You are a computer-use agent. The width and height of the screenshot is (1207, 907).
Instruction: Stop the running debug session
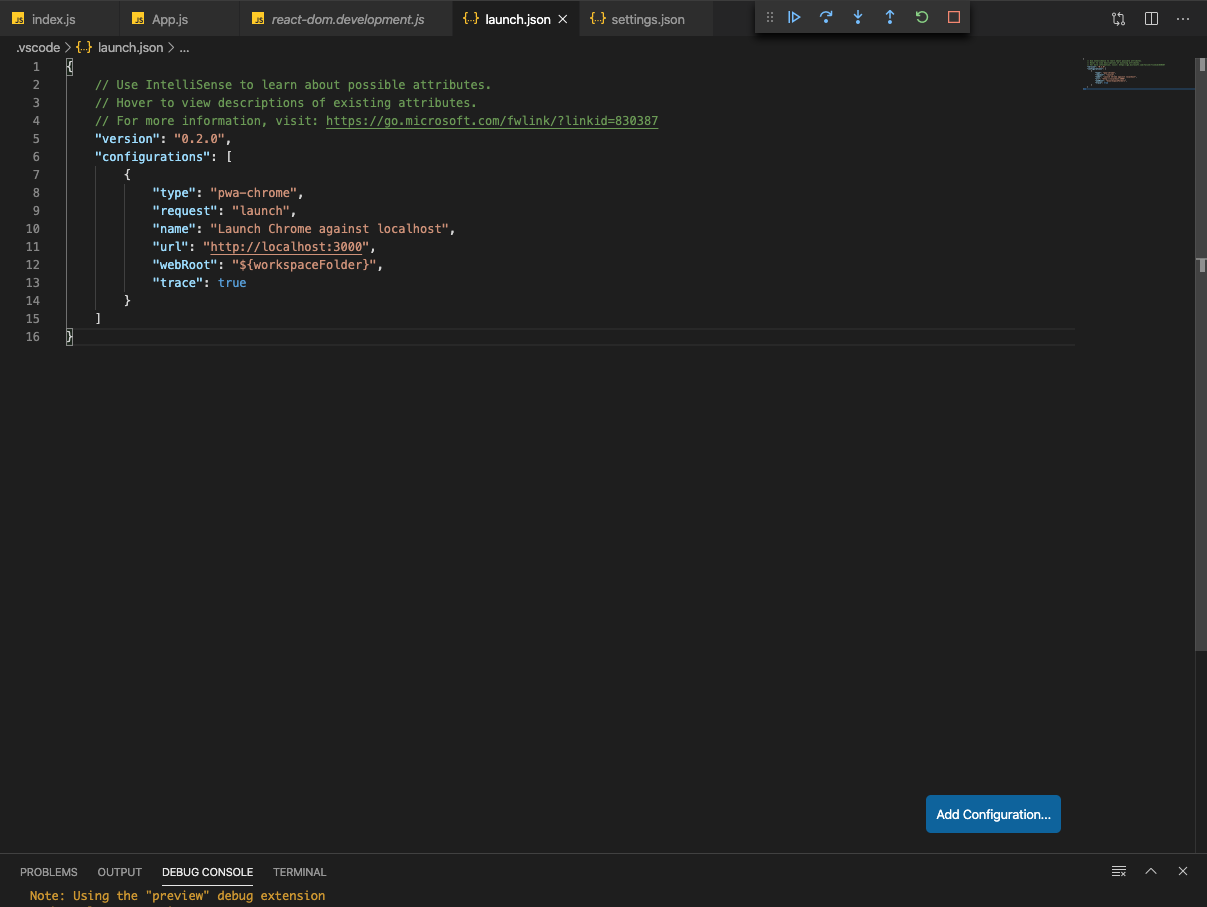coord(952,17)
